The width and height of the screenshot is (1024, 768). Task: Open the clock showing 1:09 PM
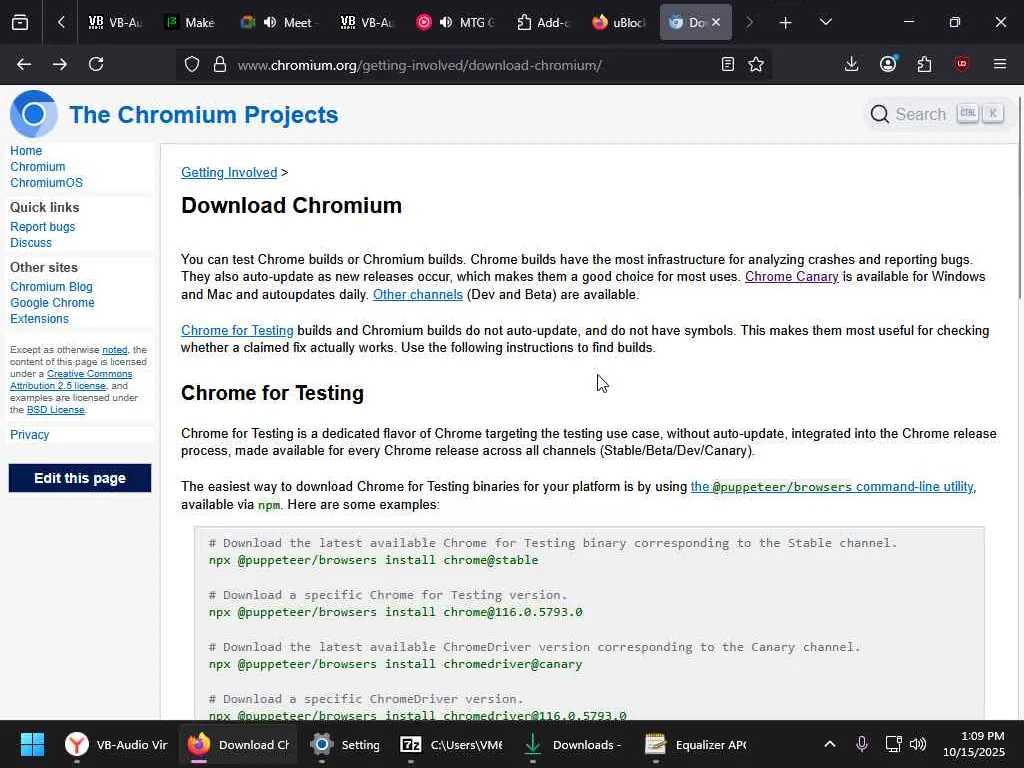974,744
